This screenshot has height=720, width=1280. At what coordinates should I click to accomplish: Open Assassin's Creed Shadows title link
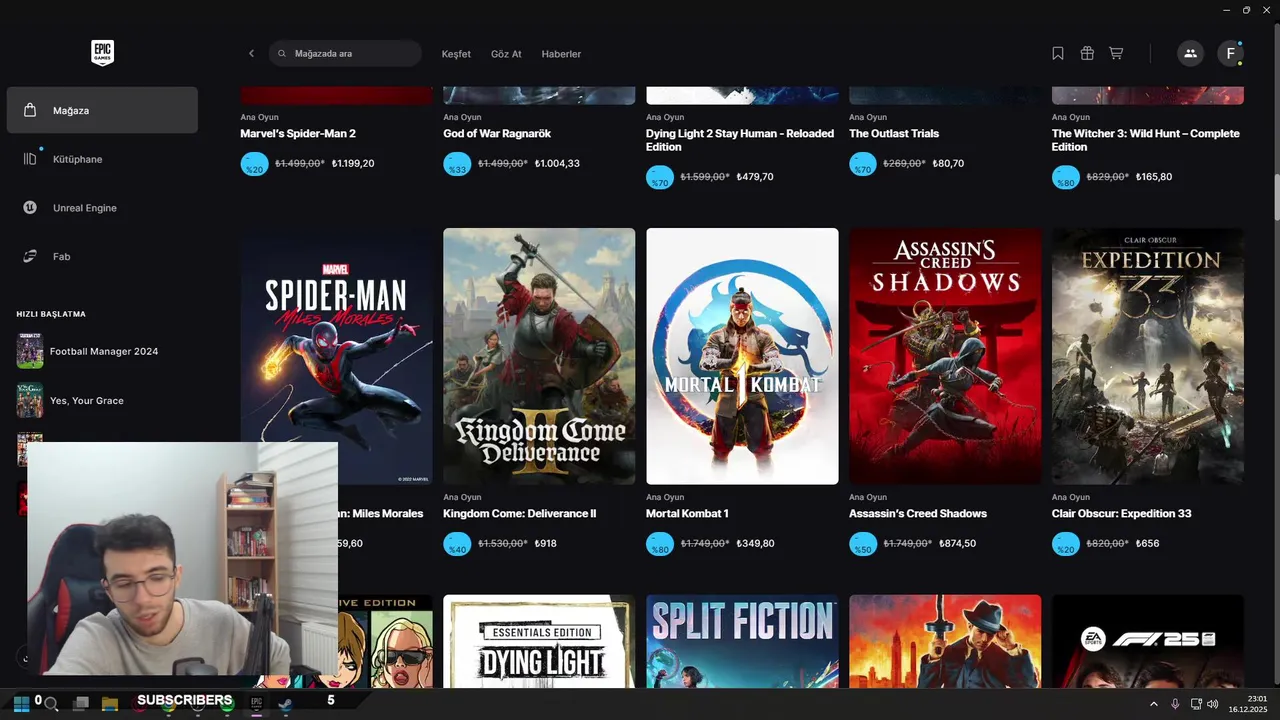918,513
